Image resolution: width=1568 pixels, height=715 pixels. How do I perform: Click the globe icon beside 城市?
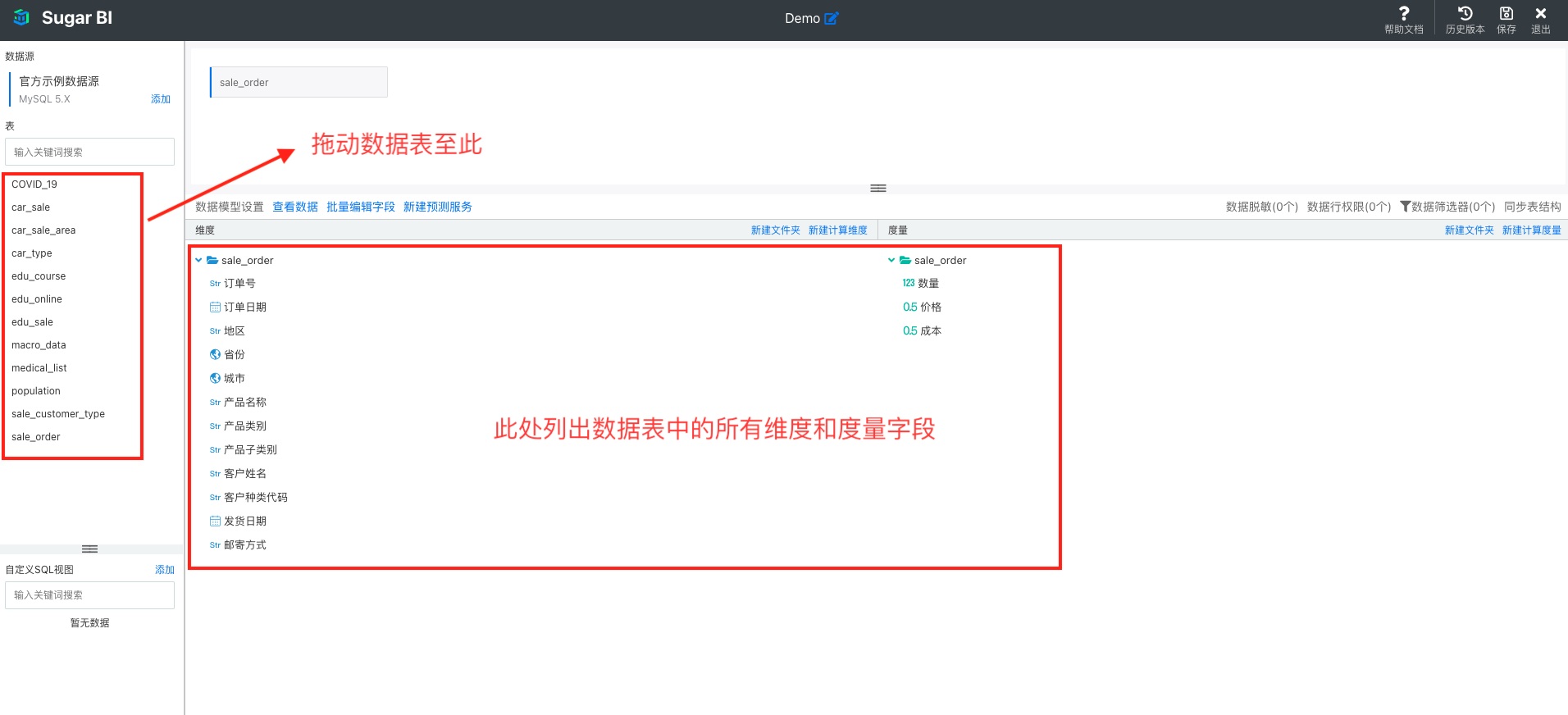(215, 379)
